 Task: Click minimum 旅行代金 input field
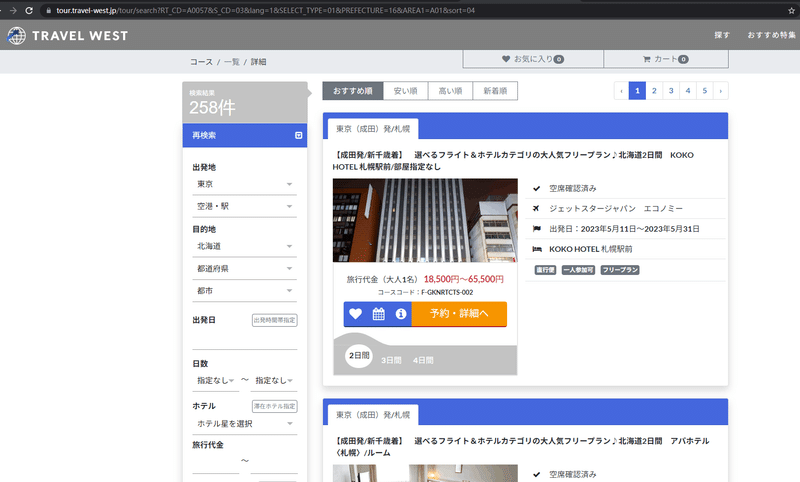click(x=216, y=463)
